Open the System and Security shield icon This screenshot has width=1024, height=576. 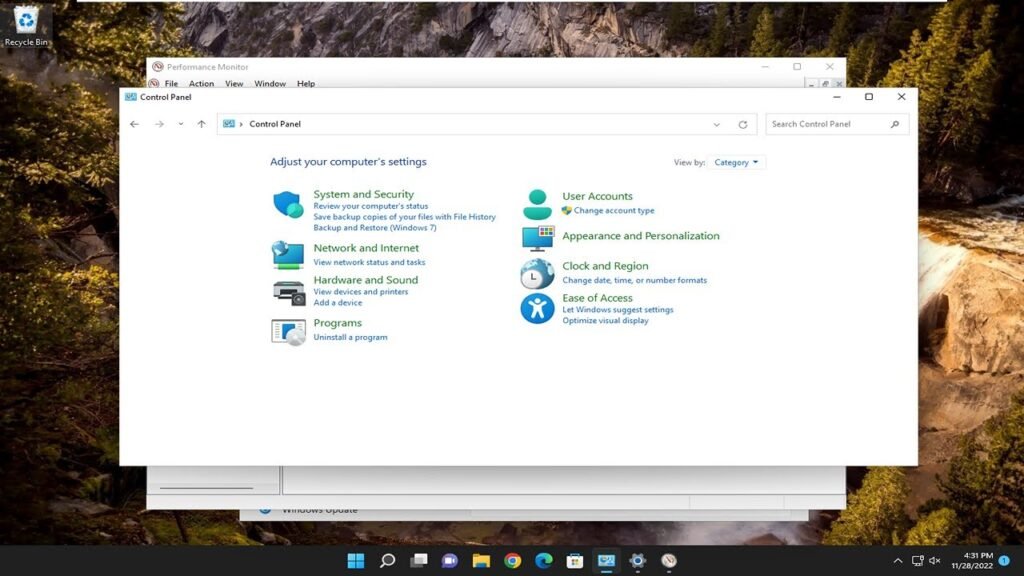click(288, 205)
